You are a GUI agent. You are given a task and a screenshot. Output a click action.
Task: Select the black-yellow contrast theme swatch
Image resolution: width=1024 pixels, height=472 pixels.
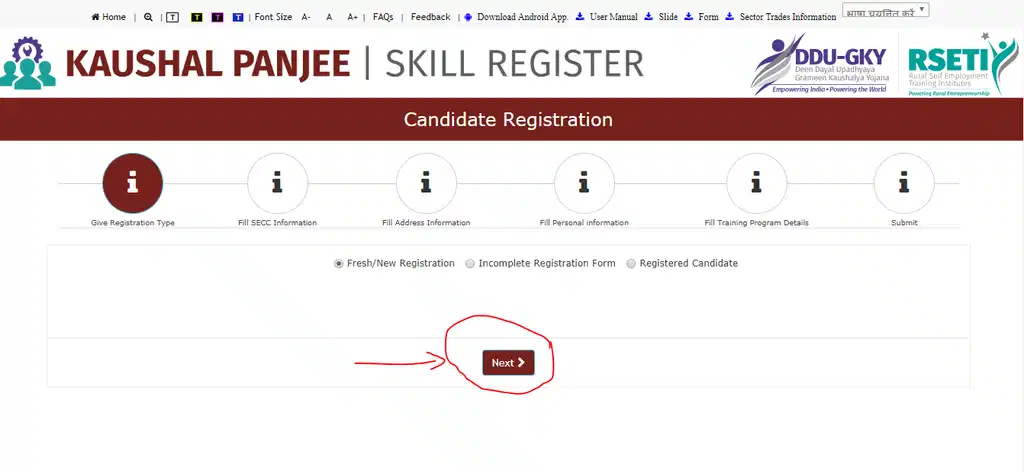195,17
